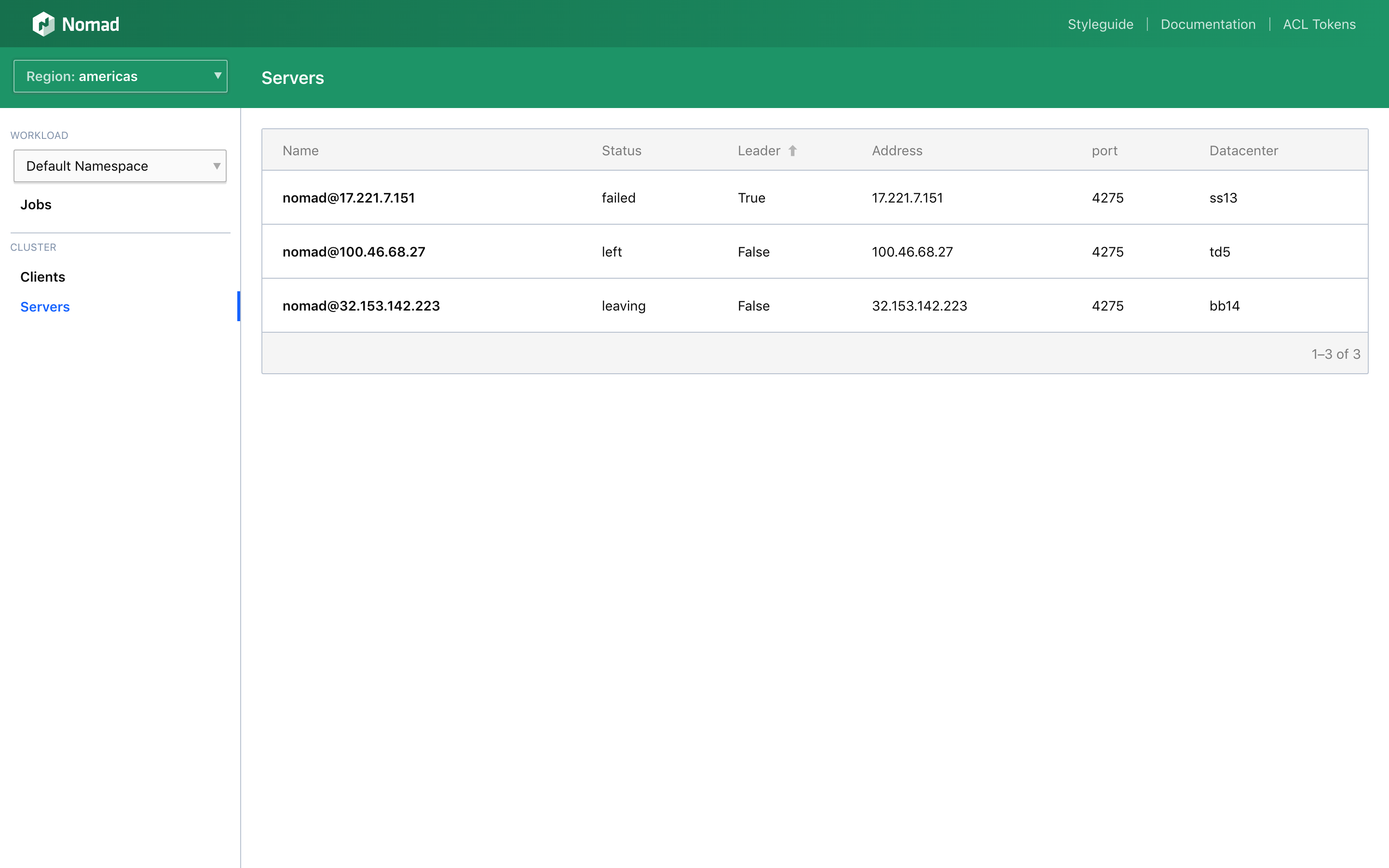1389x868 pixels.
Task: Open the Region americas dropdown arrow
Action: [x=218, y=76]
